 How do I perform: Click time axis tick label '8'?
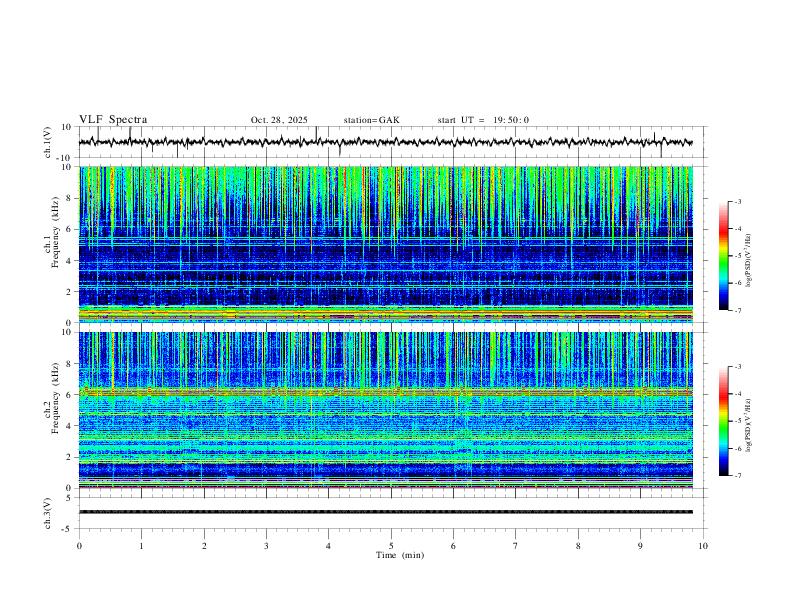578,546
